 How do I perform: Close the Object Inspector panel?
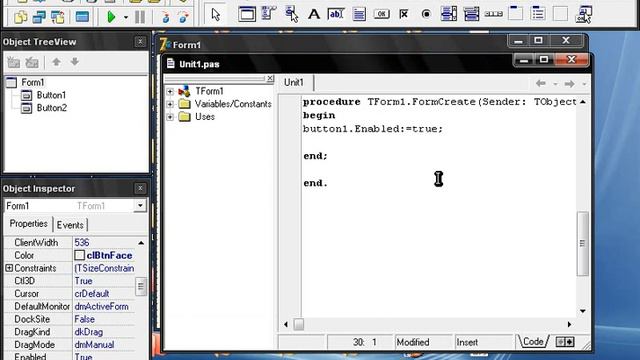[140, 188]
